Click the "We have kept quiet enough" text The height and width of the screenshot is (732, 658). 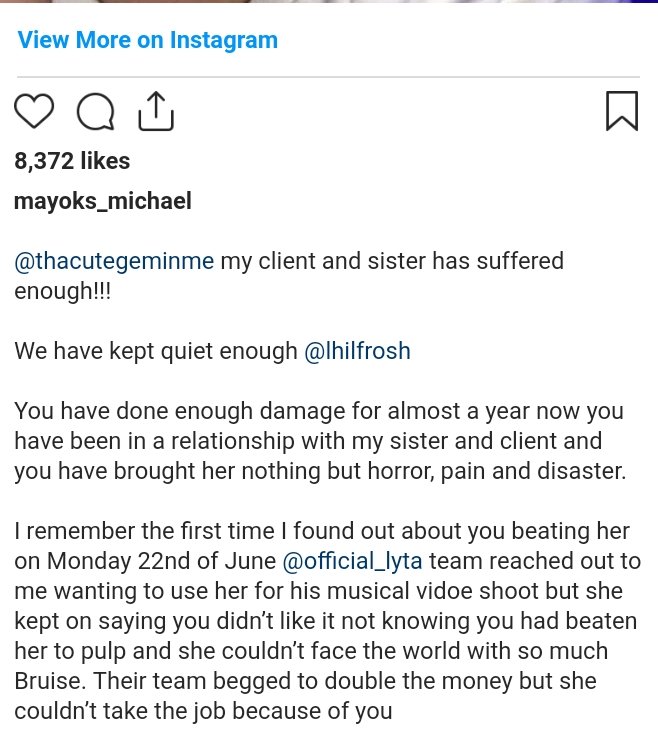pos(156,351)
